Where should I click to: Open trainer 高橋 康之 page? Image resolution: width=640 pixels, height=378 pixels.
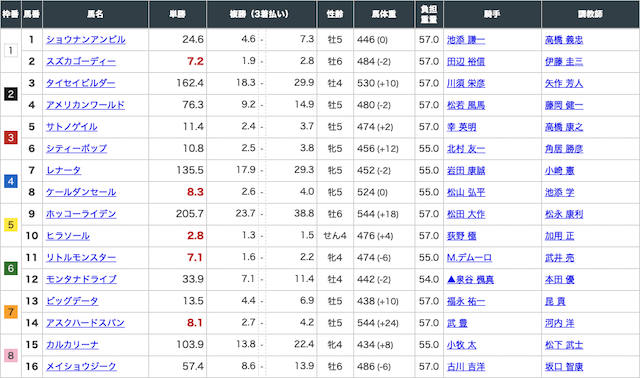[x=564, y=127]
